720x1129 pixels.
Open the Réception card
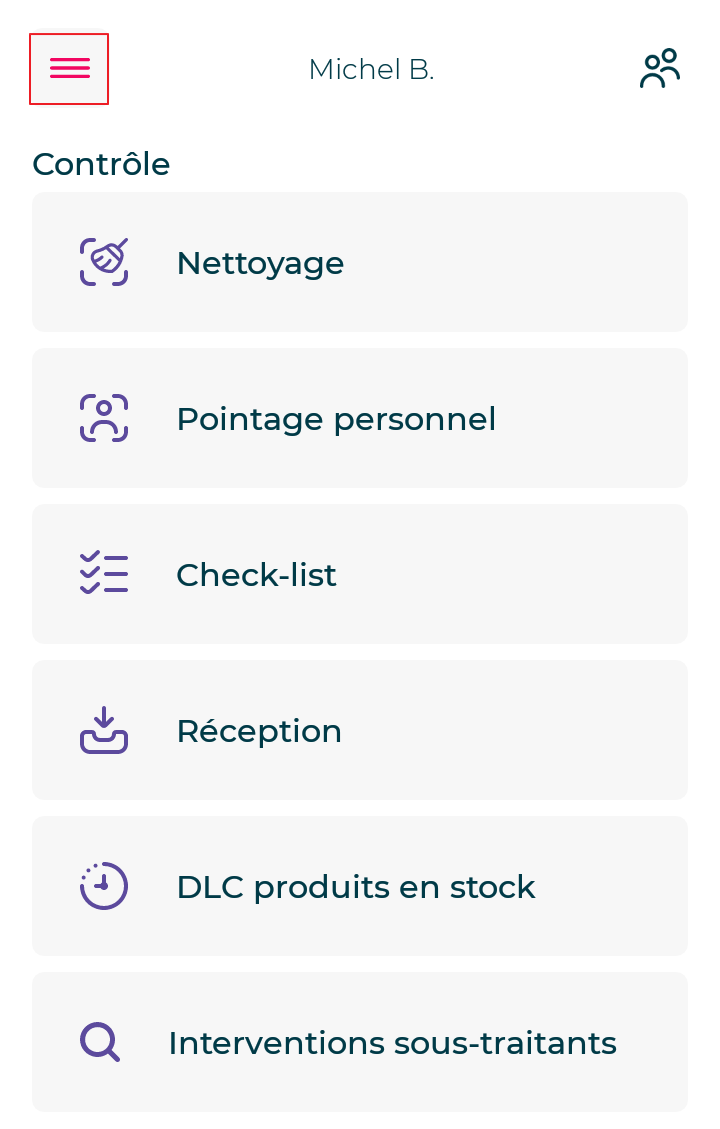500,730
